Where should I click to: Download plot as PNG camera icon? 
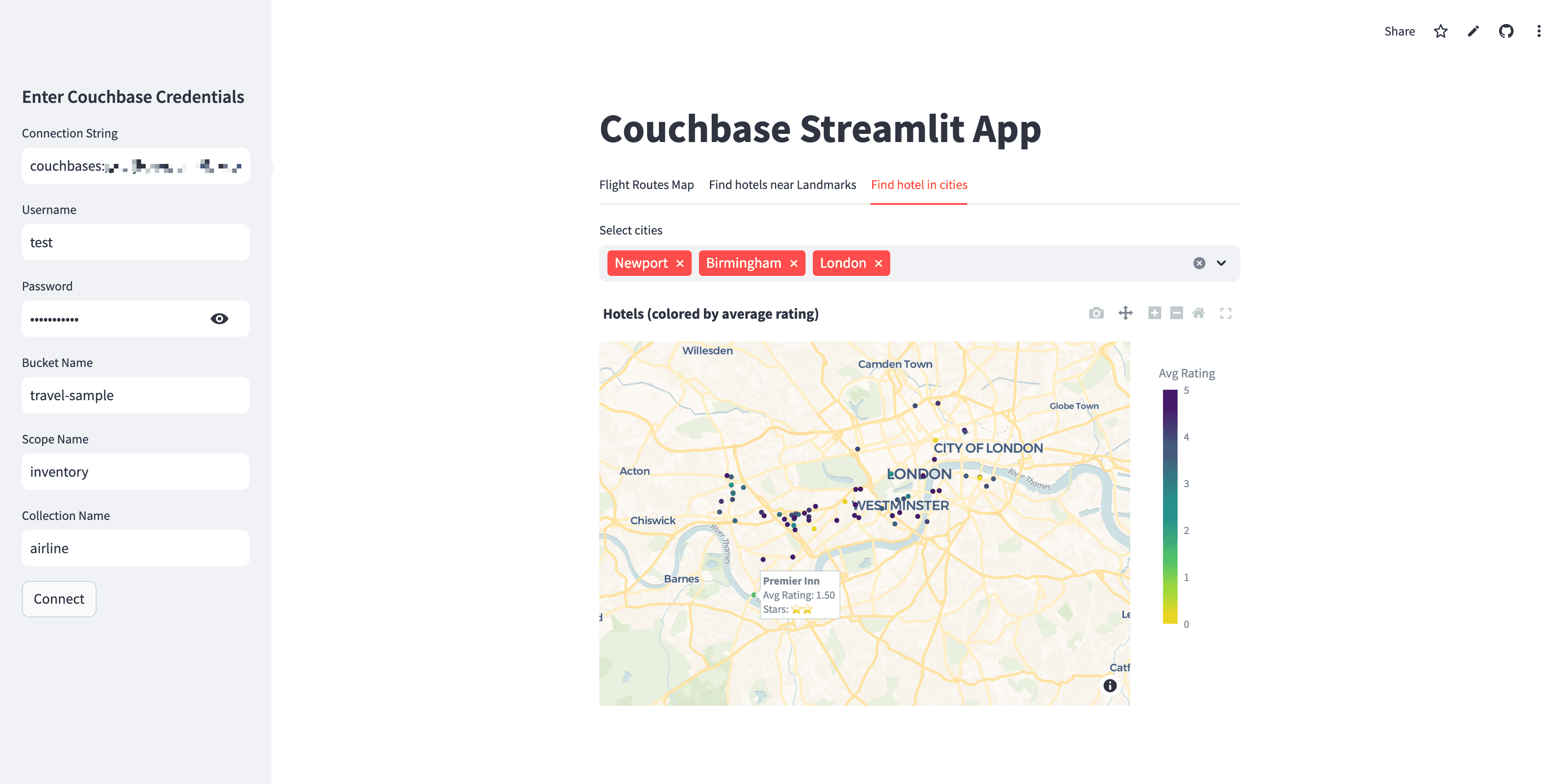(1096, 314)
